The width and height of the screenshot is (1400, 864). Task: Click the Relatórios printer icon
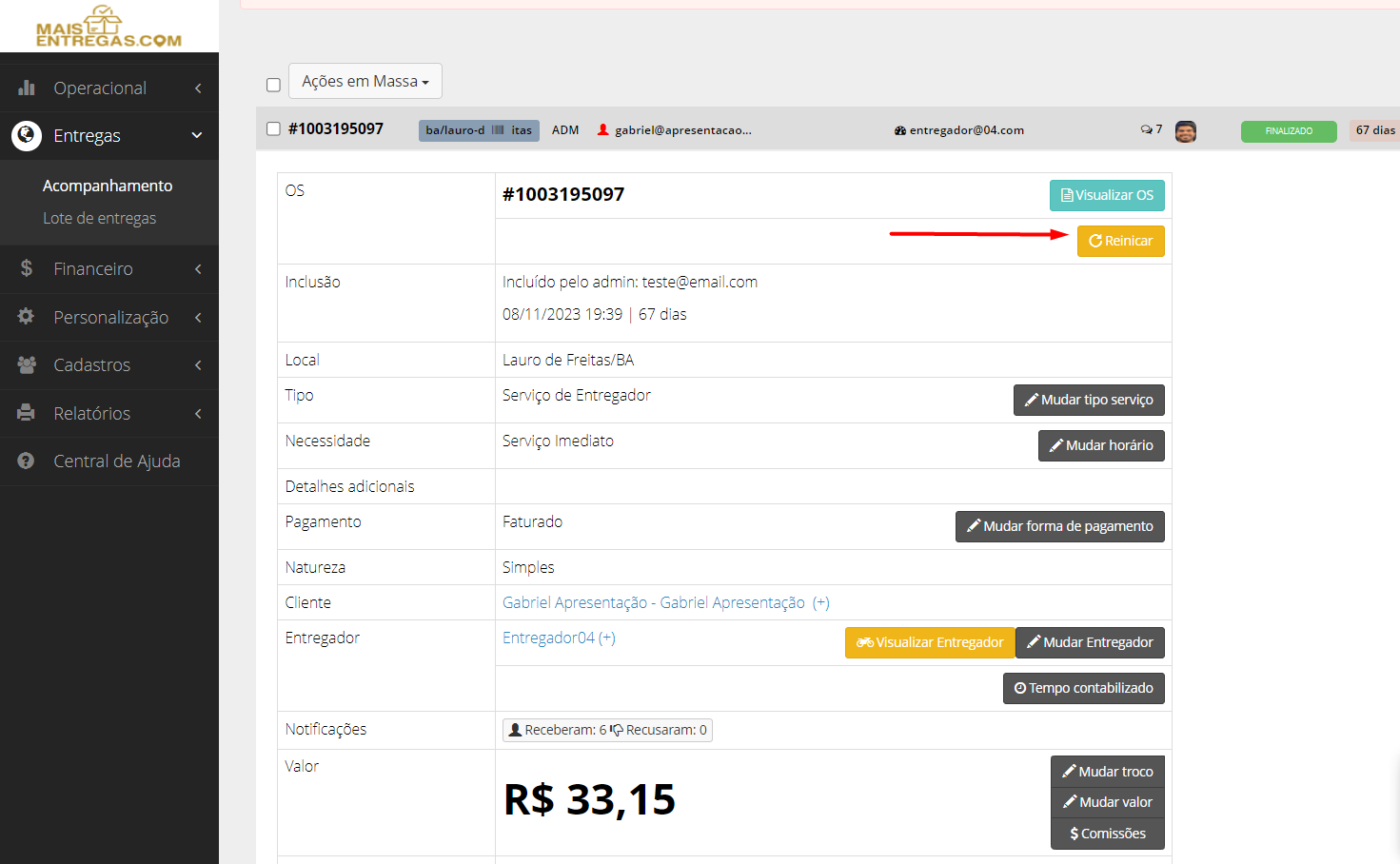(27, 413)
